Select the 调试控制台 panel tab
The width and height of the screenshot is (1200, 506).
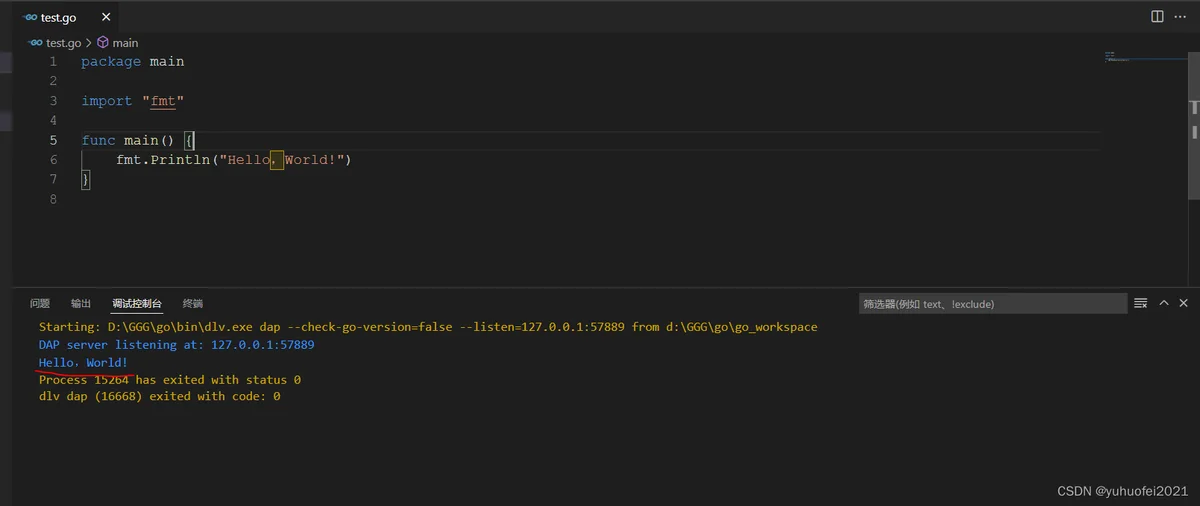pyautogui.click(x=137, y=304)
